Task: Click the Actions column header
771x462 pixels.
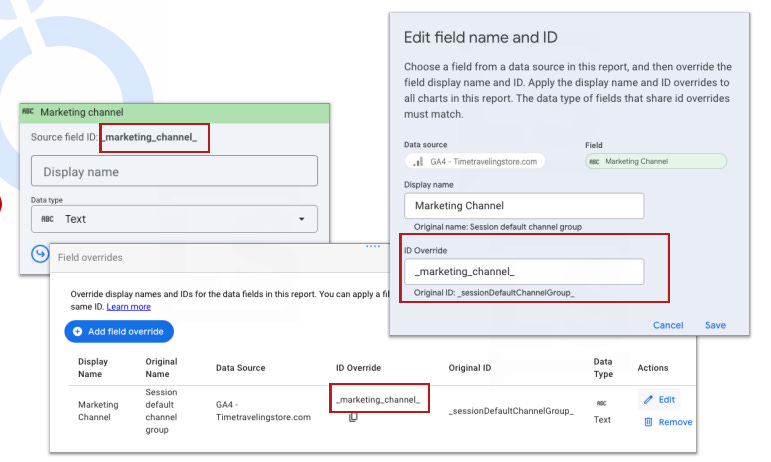Action: click(652, 368)
